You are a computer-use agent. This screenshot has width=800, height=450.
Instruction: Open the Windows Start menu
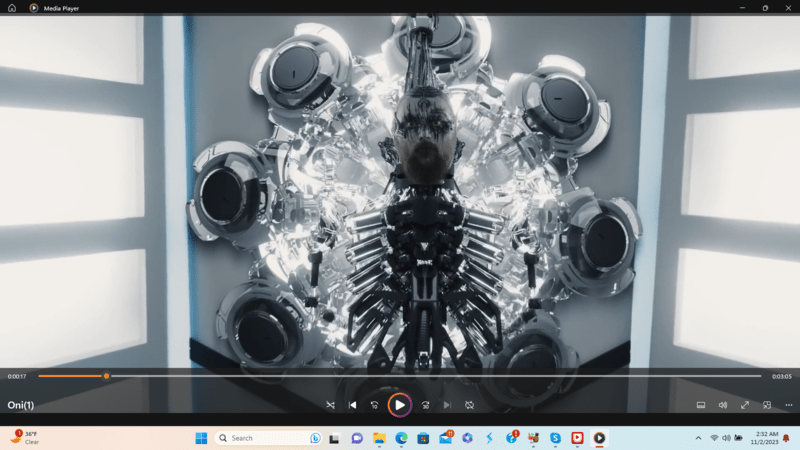click(201, 438)
